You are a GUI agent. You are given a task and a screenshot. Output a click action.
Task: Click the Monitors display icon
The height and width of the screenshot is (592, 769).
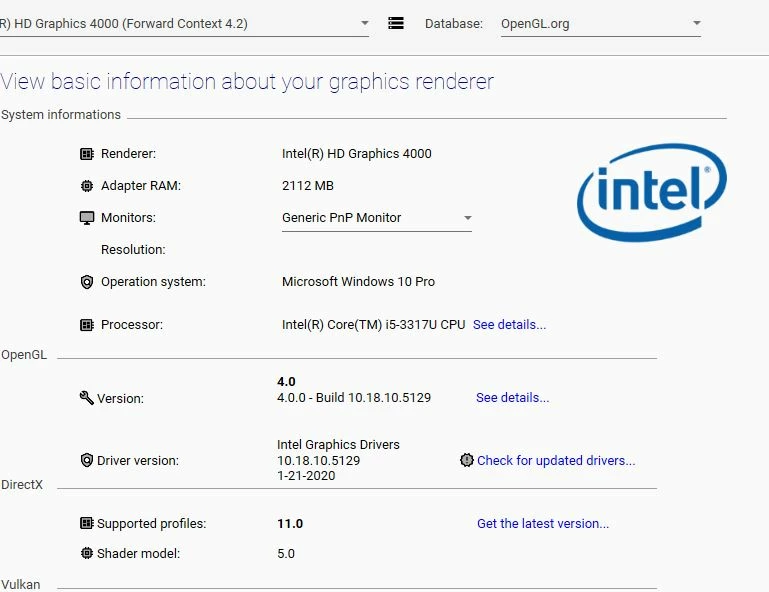click(87, 218)
